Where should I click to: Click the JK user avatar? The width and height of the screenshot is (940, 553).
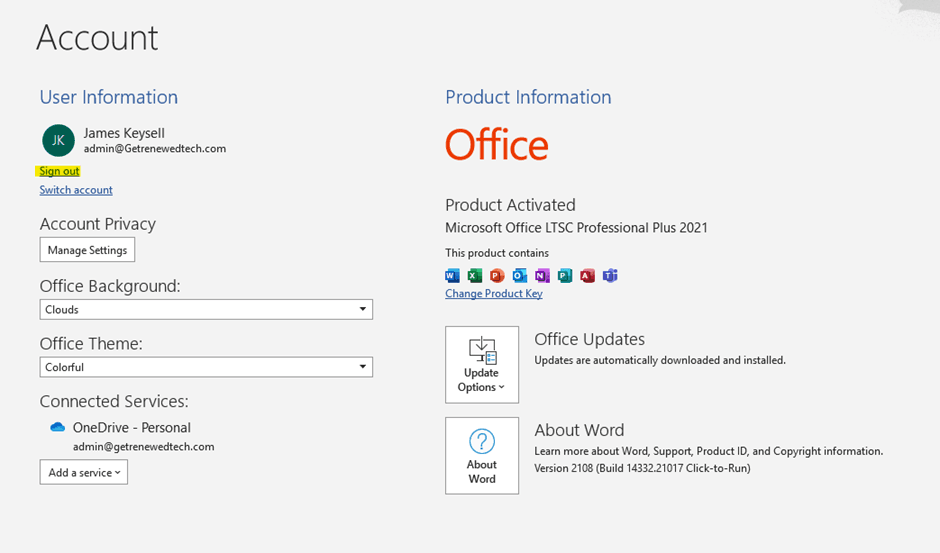(x=58, y=140)
